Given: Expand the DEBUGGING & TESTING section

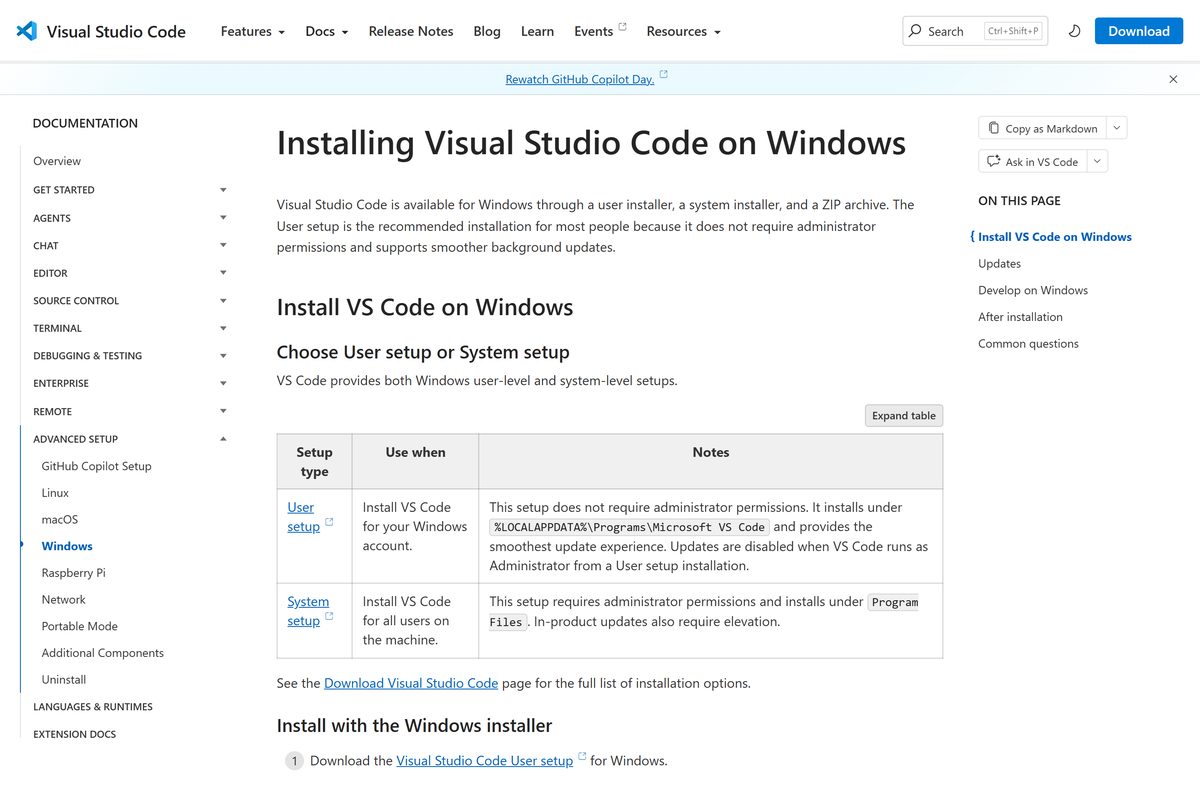Looking at the screenshot, I should point(130,356).
